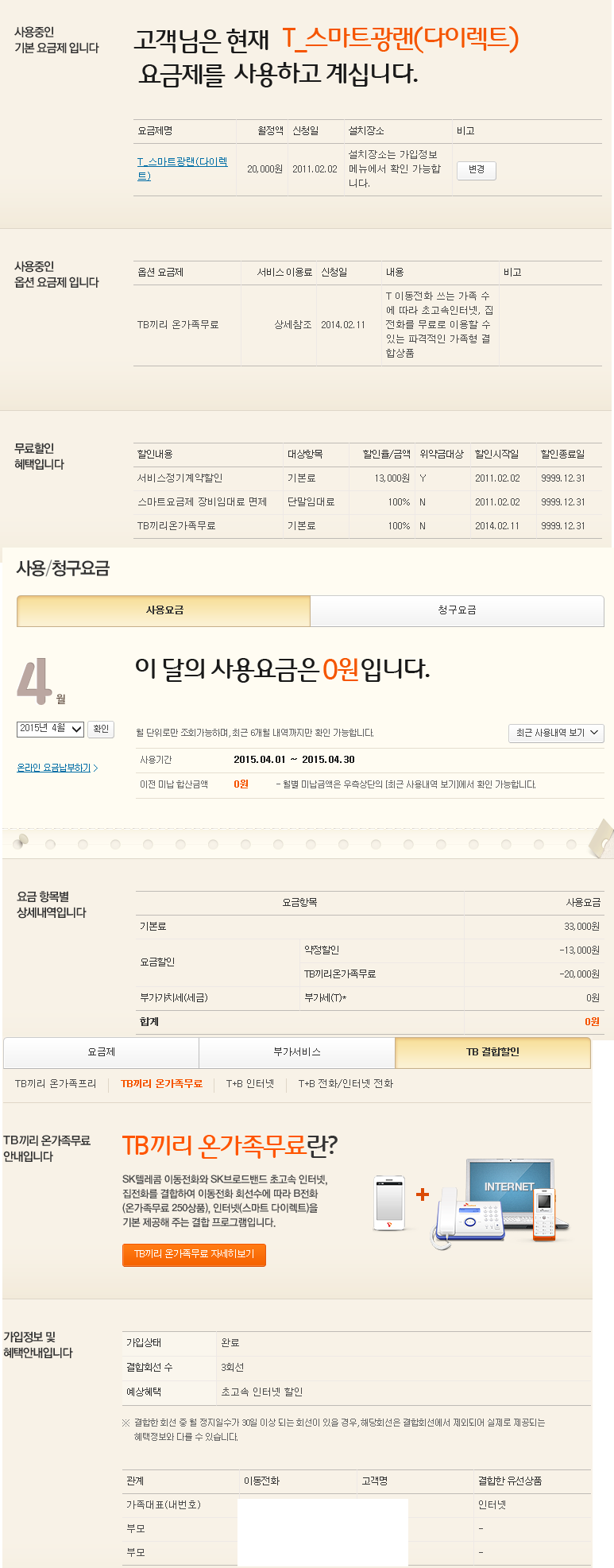
Task: Expand the 최근 사용내역 보기 dropdown
Action: (x=556, y=733)
